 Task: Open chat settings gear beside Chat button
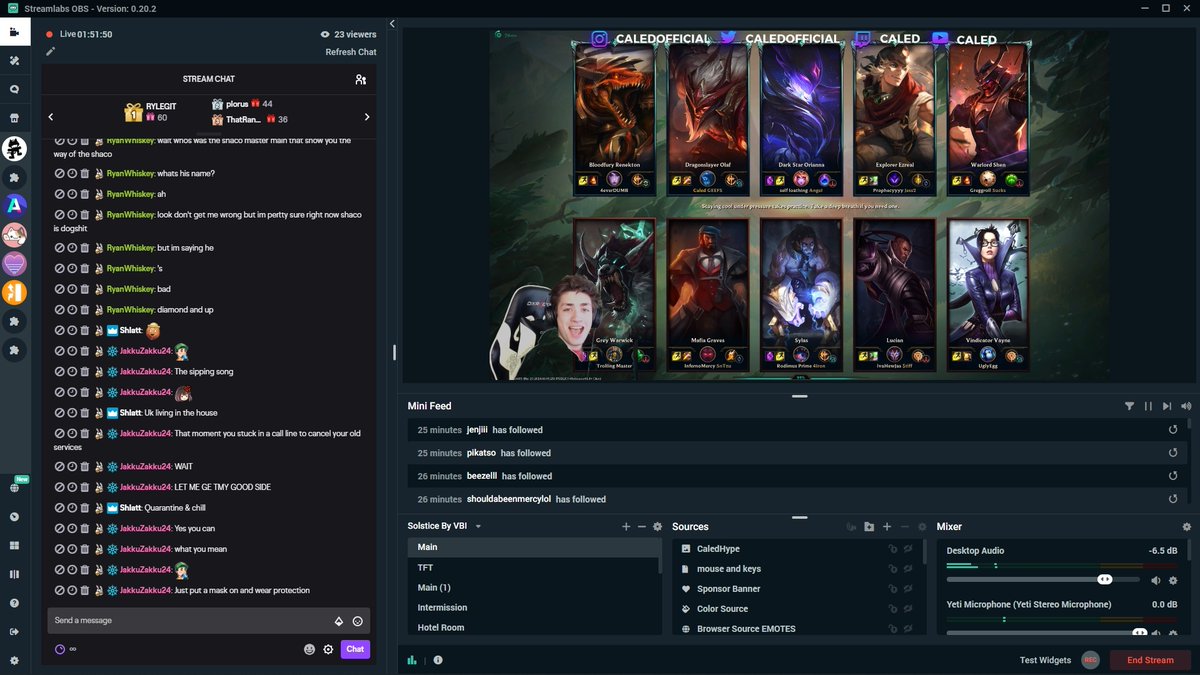click(328, 649)
